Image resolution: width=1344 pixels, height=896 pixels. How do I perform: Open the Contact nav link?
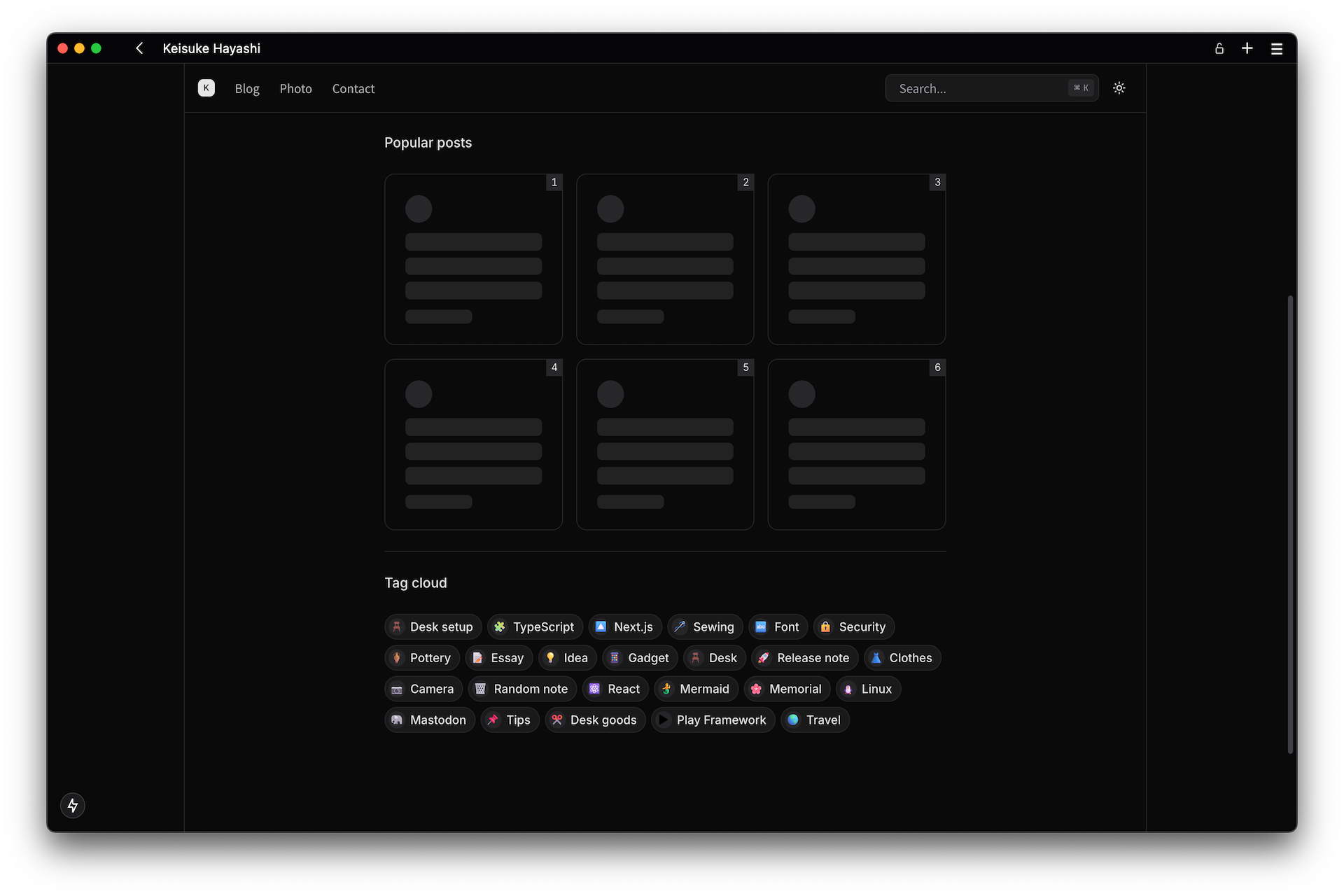353,89
